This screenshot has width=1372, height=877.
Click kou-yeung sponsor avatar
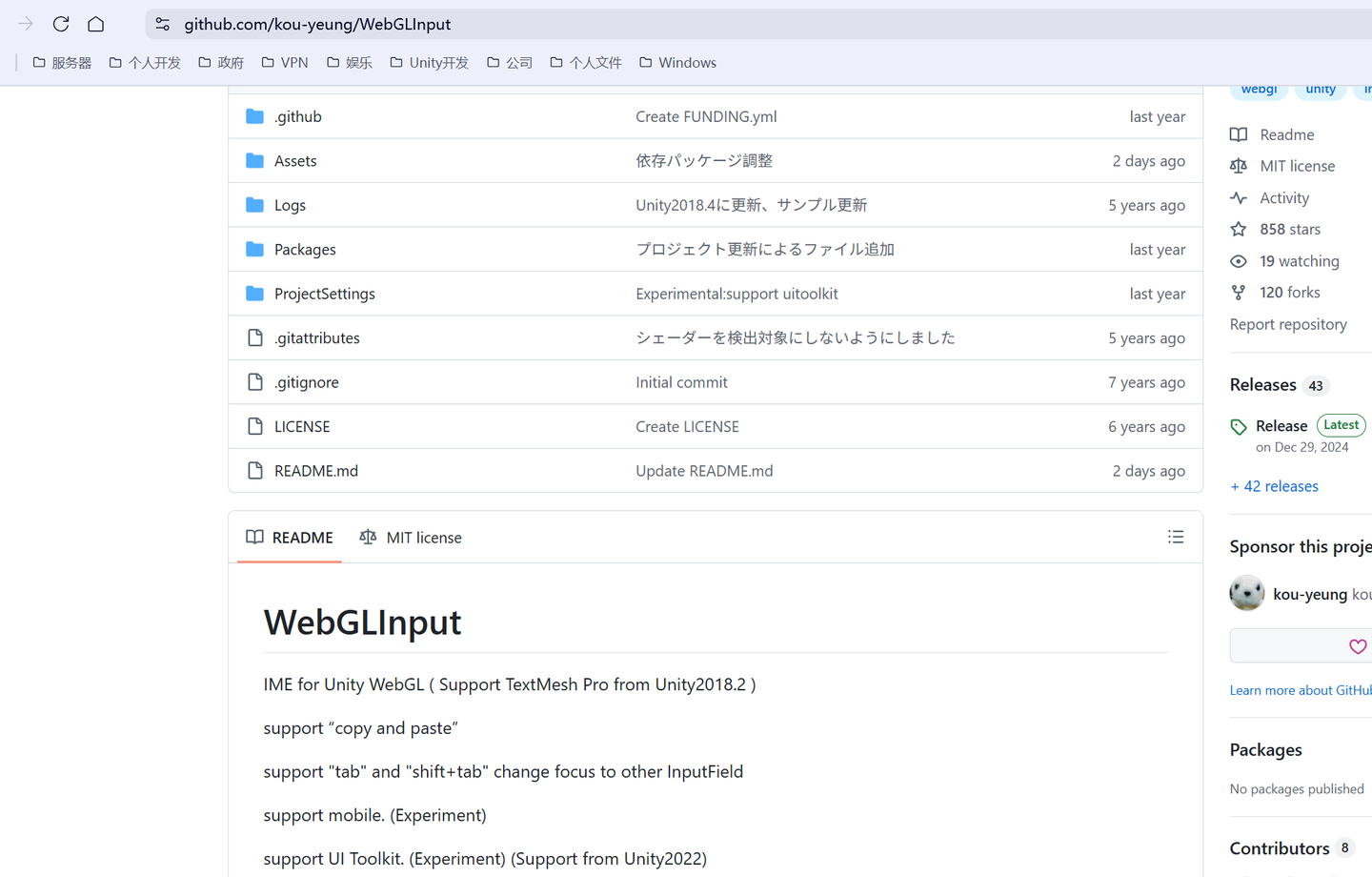pos(1247,593)
